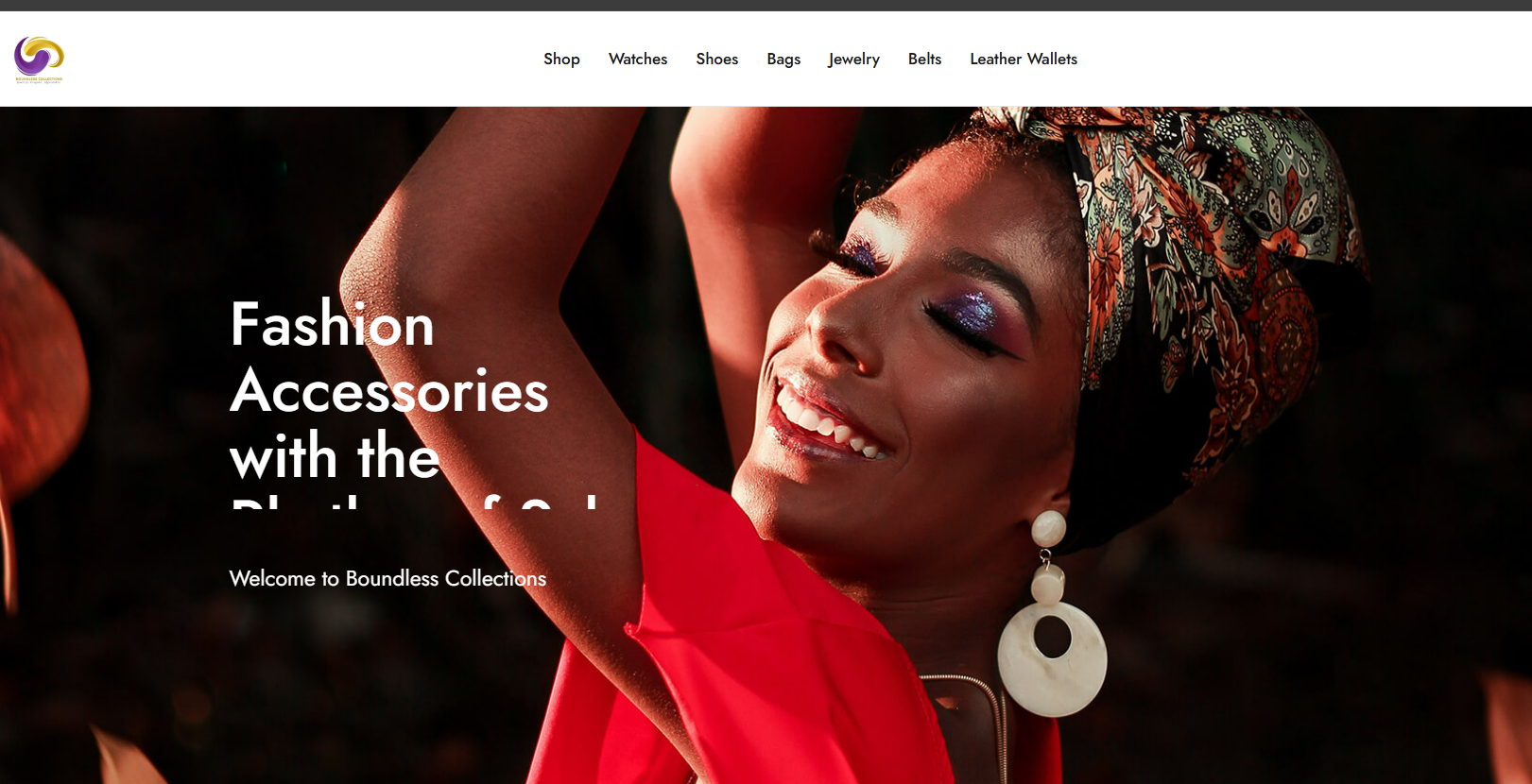Open the Shoes menu item
This screenshot has height=784, width=1532.
717,59
